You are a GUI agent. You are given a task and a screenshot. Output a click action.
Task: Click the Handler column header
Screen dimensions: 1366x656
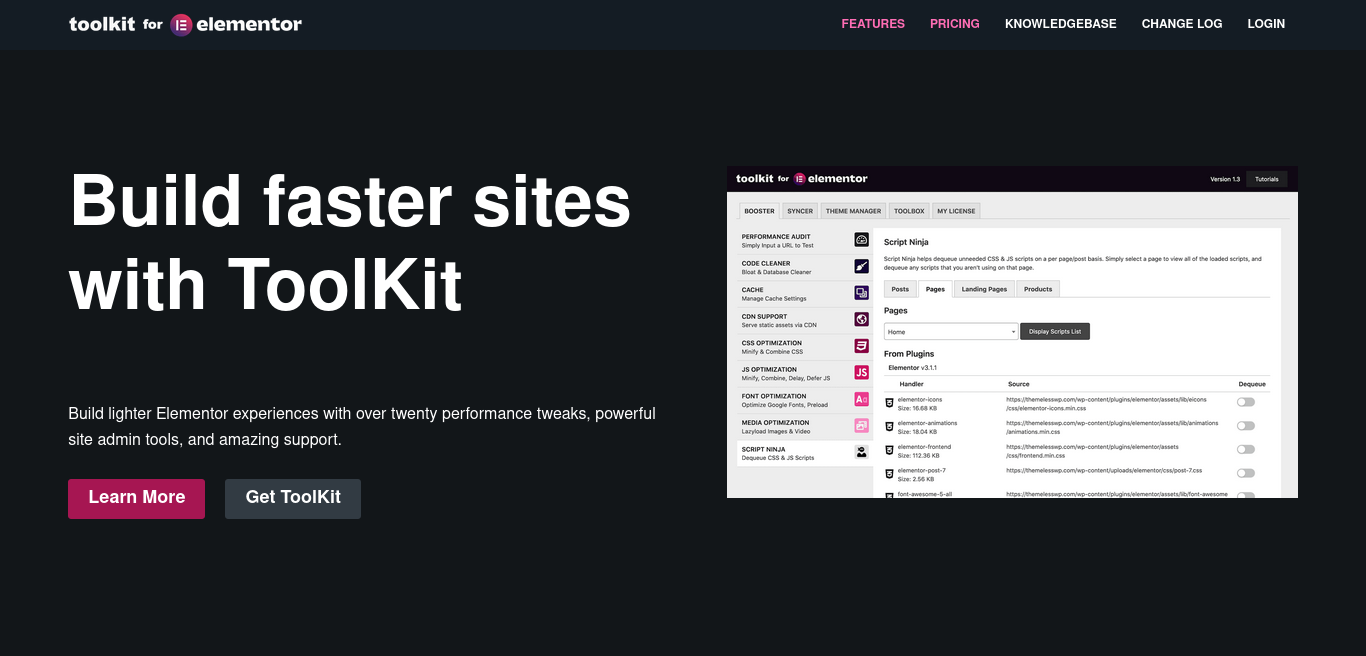911,384
